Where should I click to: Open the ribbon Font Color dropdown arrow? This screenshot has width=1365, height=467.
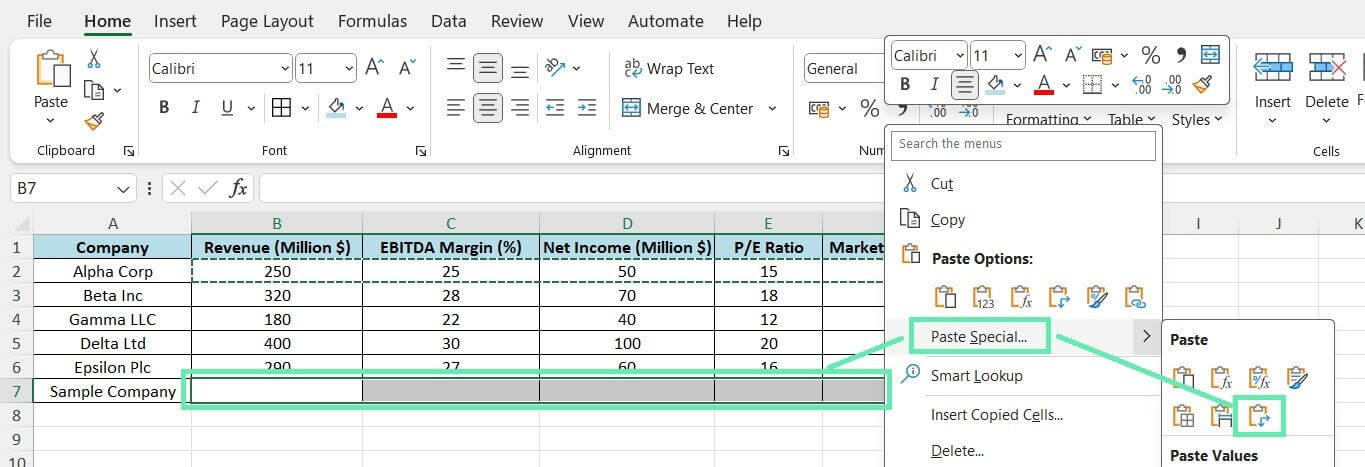[410, 108]
